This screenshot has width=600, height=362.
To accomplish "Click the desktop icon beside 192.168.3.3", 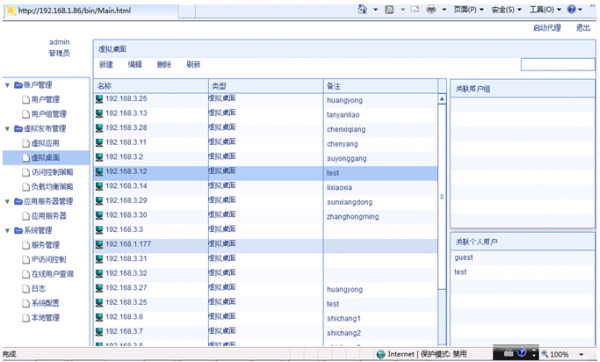I will pos(99,230).
